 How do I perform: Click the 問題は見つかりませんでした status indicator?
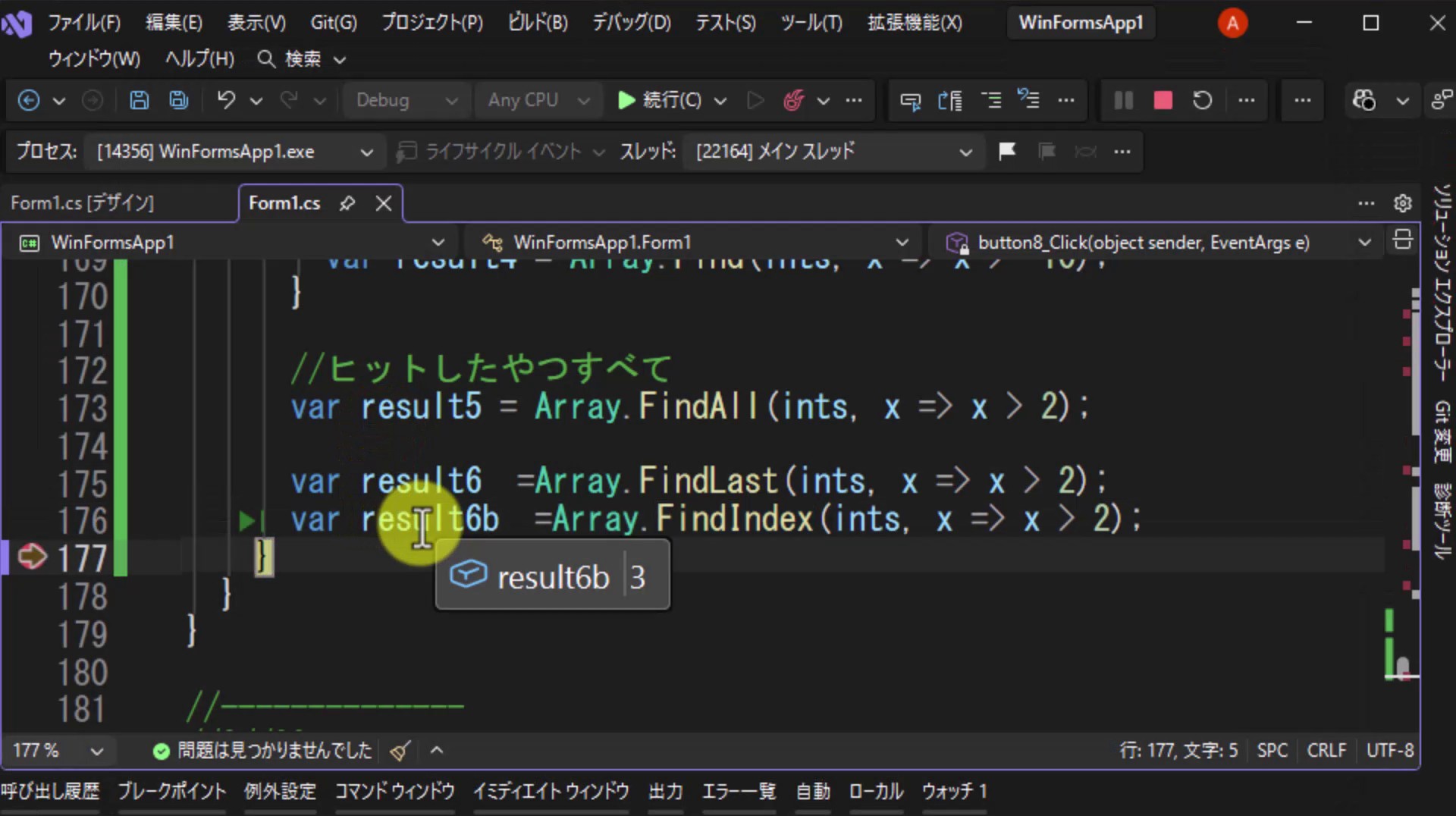(262, 751)
